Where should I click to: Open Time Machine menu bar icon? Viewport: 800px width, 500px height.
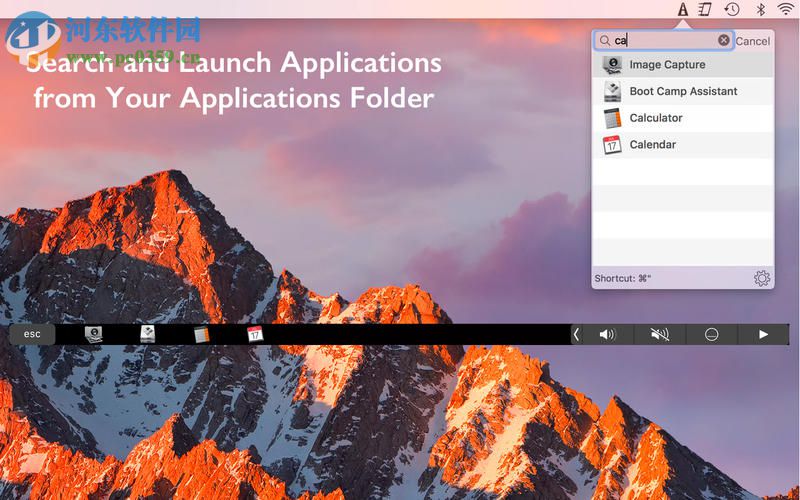click(732, 9)
